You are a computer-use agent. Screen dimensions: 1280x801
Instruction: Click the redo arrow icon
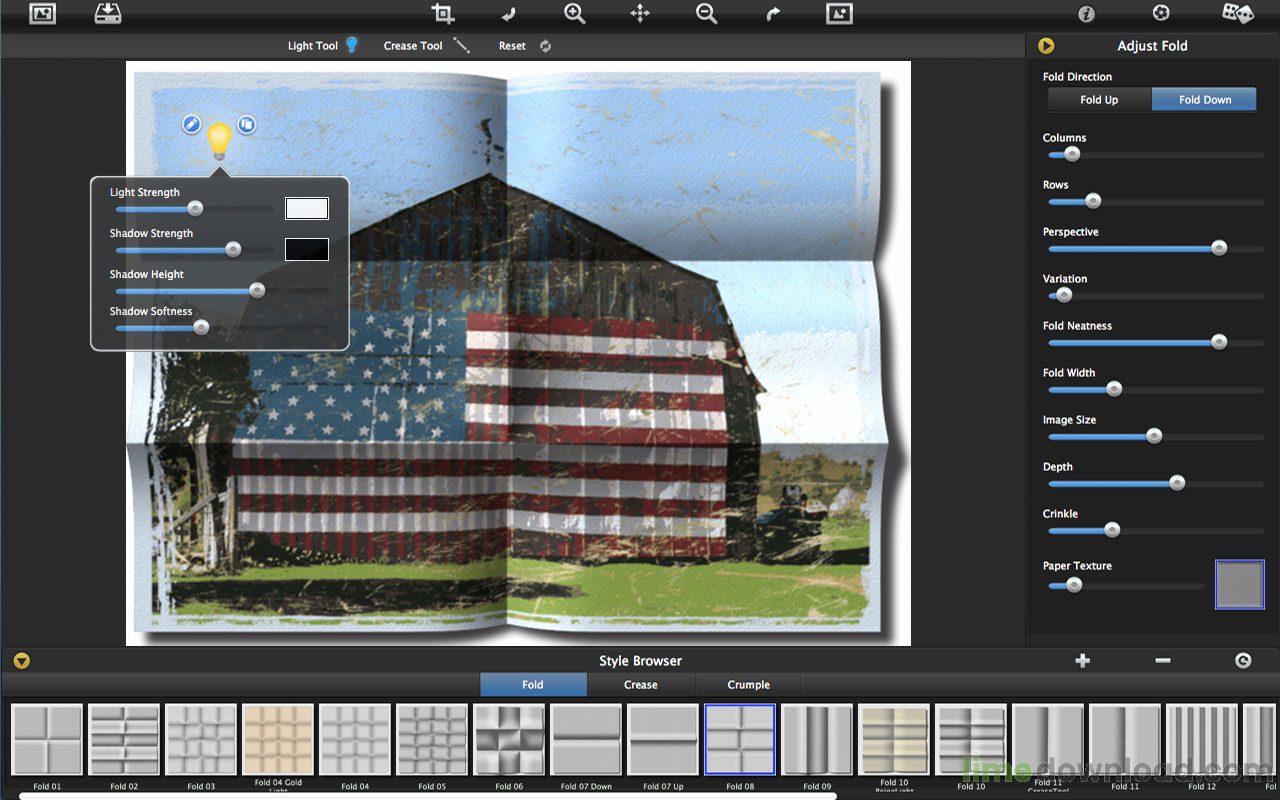772,14
